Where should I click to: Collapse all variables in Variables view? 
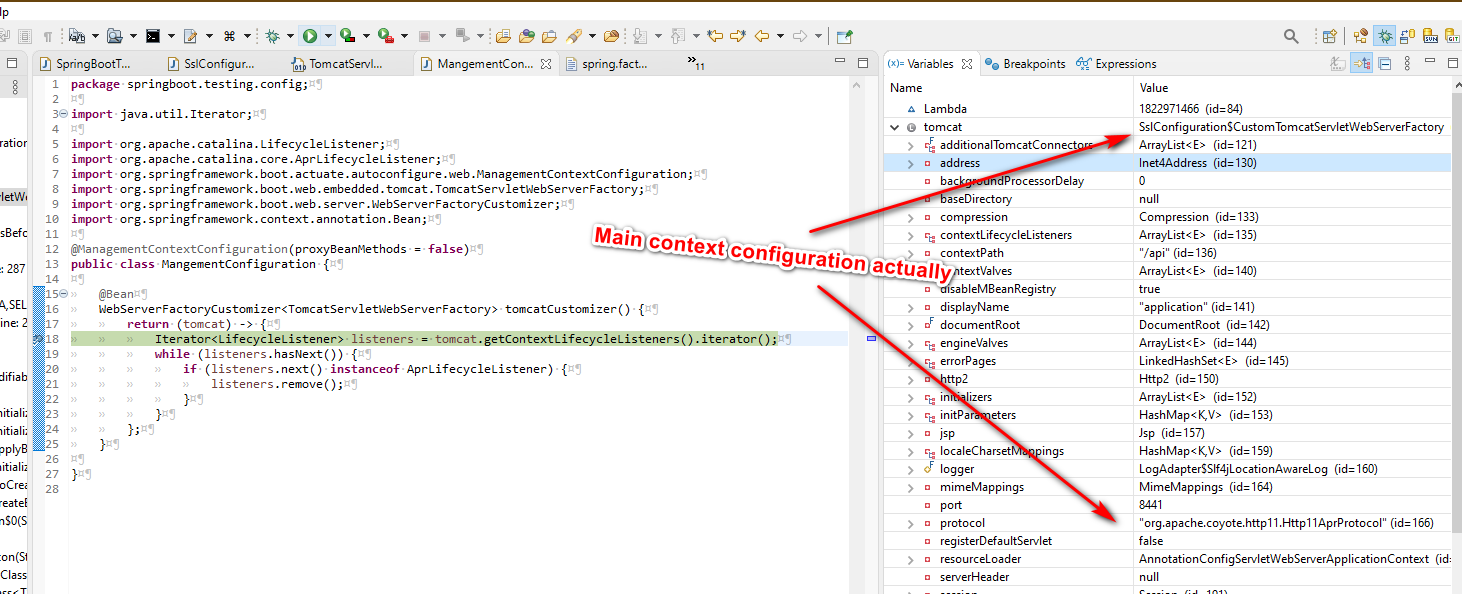tap(1385, 64)
